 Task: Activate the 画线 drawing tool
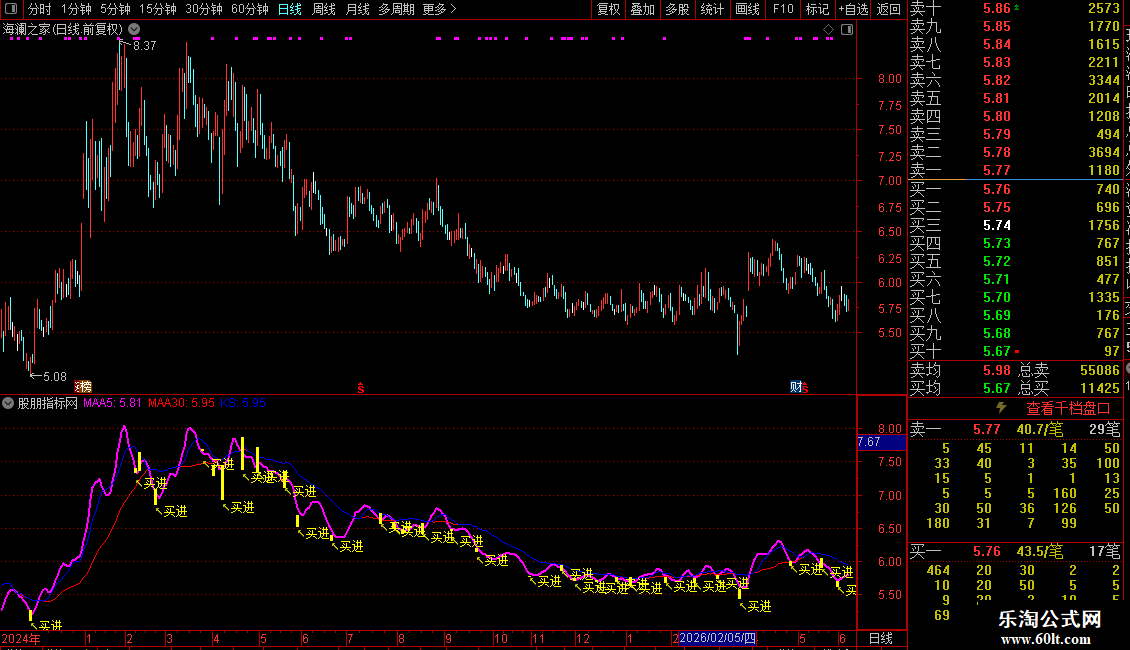coord(747,9)
